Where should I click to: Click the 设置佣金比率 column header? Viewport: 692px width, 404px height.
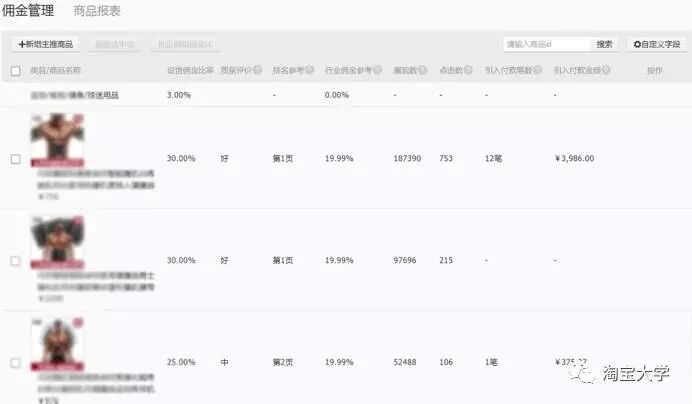click(x=191, y=70)
